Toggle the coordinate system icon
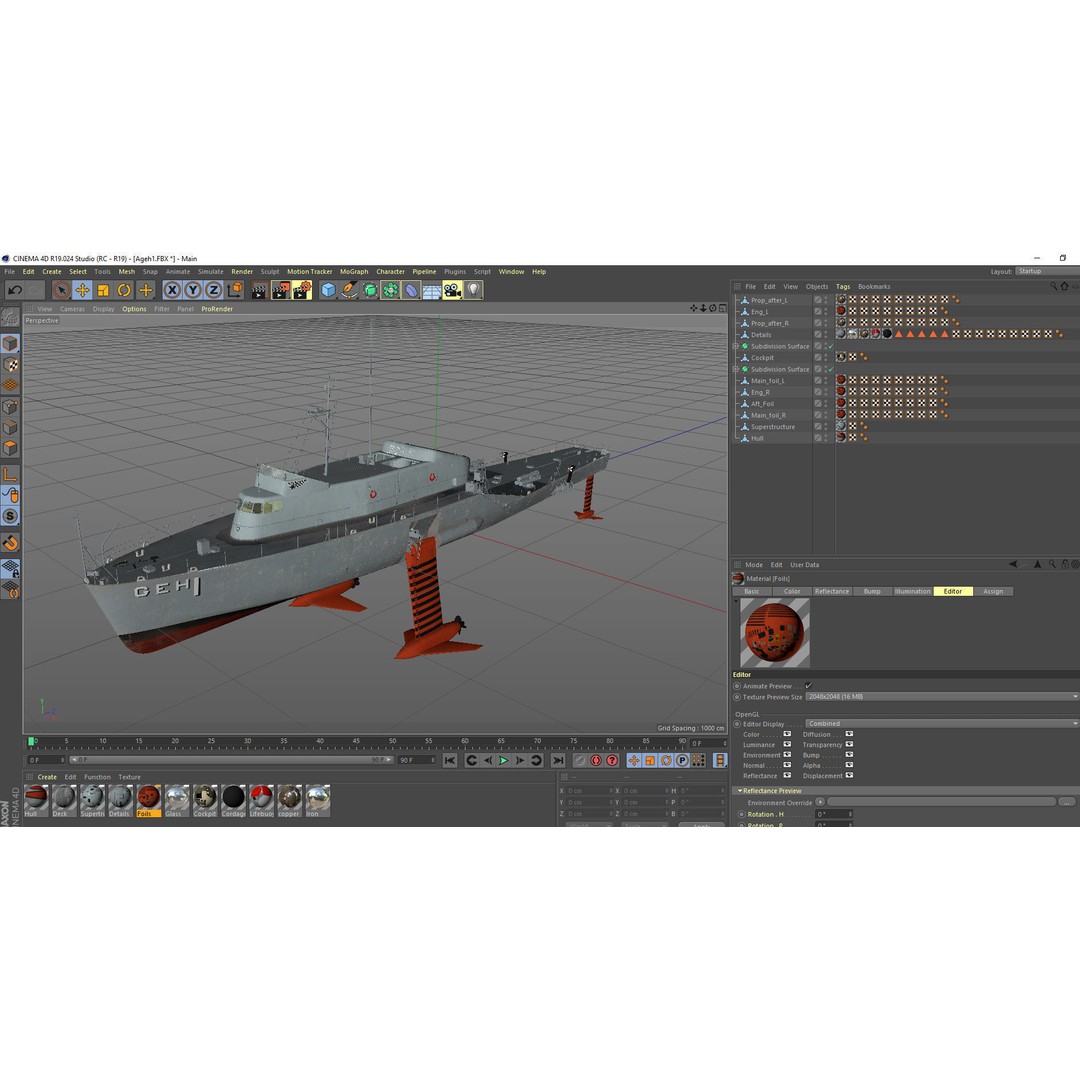 click(x=235, y=290)
